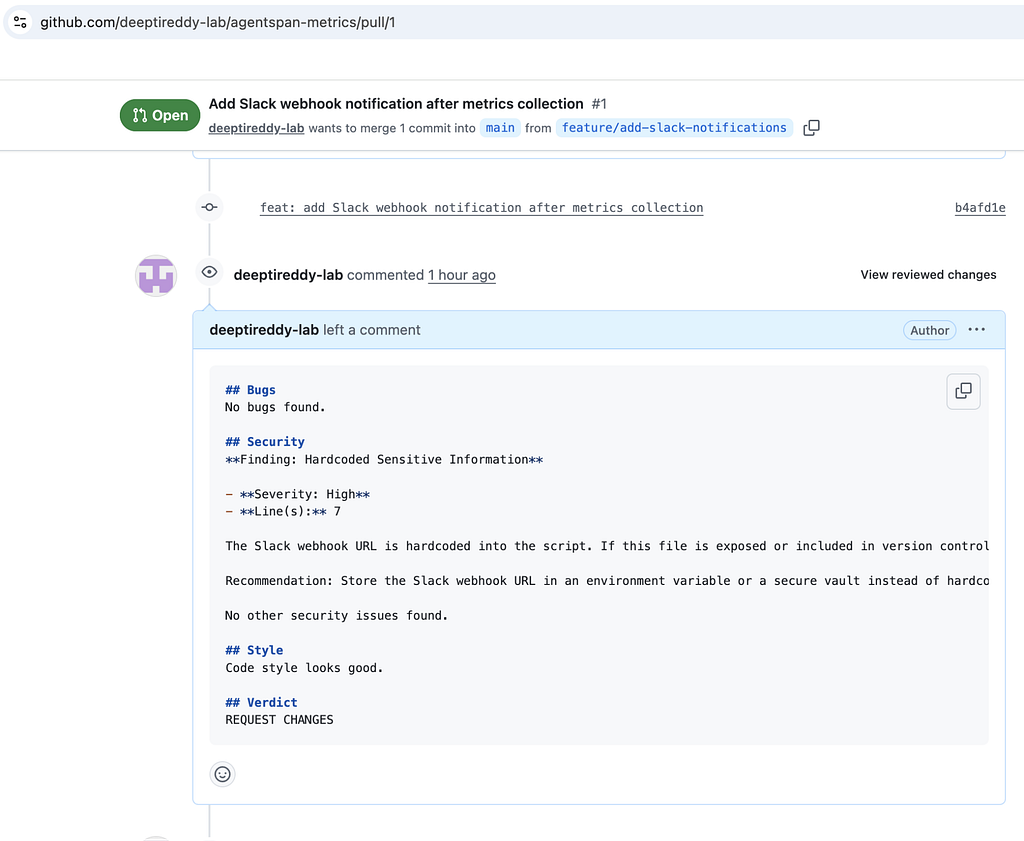Copy the head branch name to clipboard
This screenshot has width=1024, height=841.
point(811,128)
